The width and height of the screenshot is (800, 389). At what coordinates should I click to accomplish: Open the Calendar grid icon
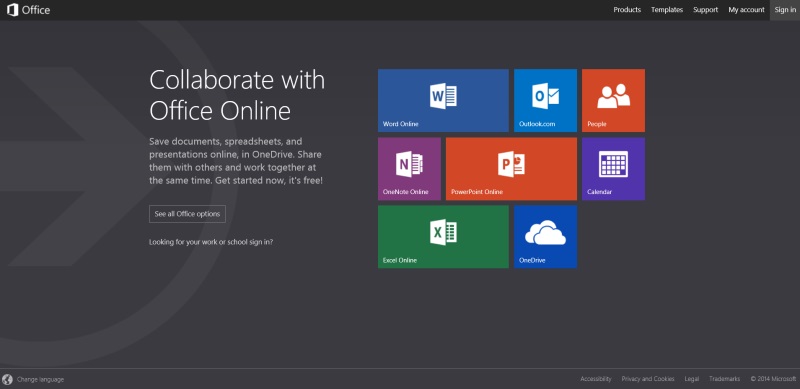(613, 164)
